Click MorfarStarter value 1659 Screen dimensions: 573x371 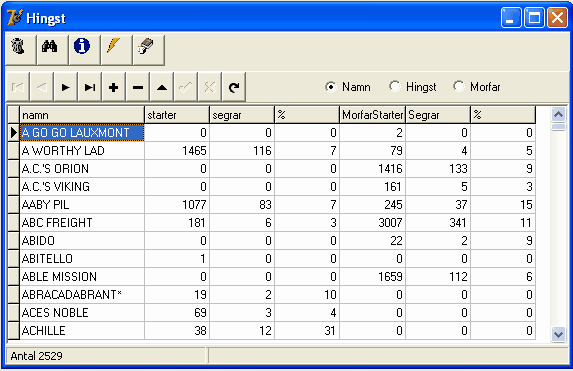tap(390, 277)
